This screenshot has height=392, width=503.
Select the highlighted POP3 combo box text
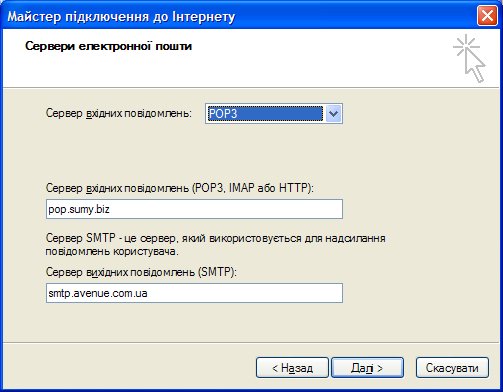click(265, 114)
